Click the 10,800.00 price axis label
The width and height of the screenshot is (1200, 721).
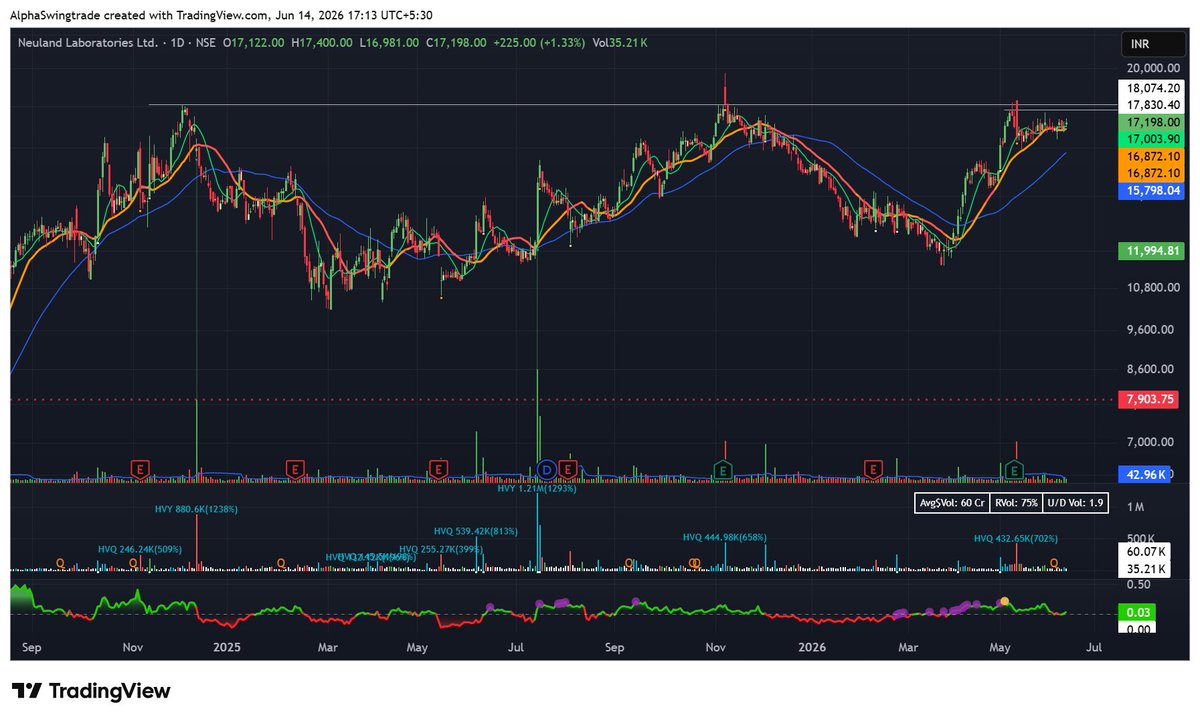pyautogui.click(x=1152, y=288)
